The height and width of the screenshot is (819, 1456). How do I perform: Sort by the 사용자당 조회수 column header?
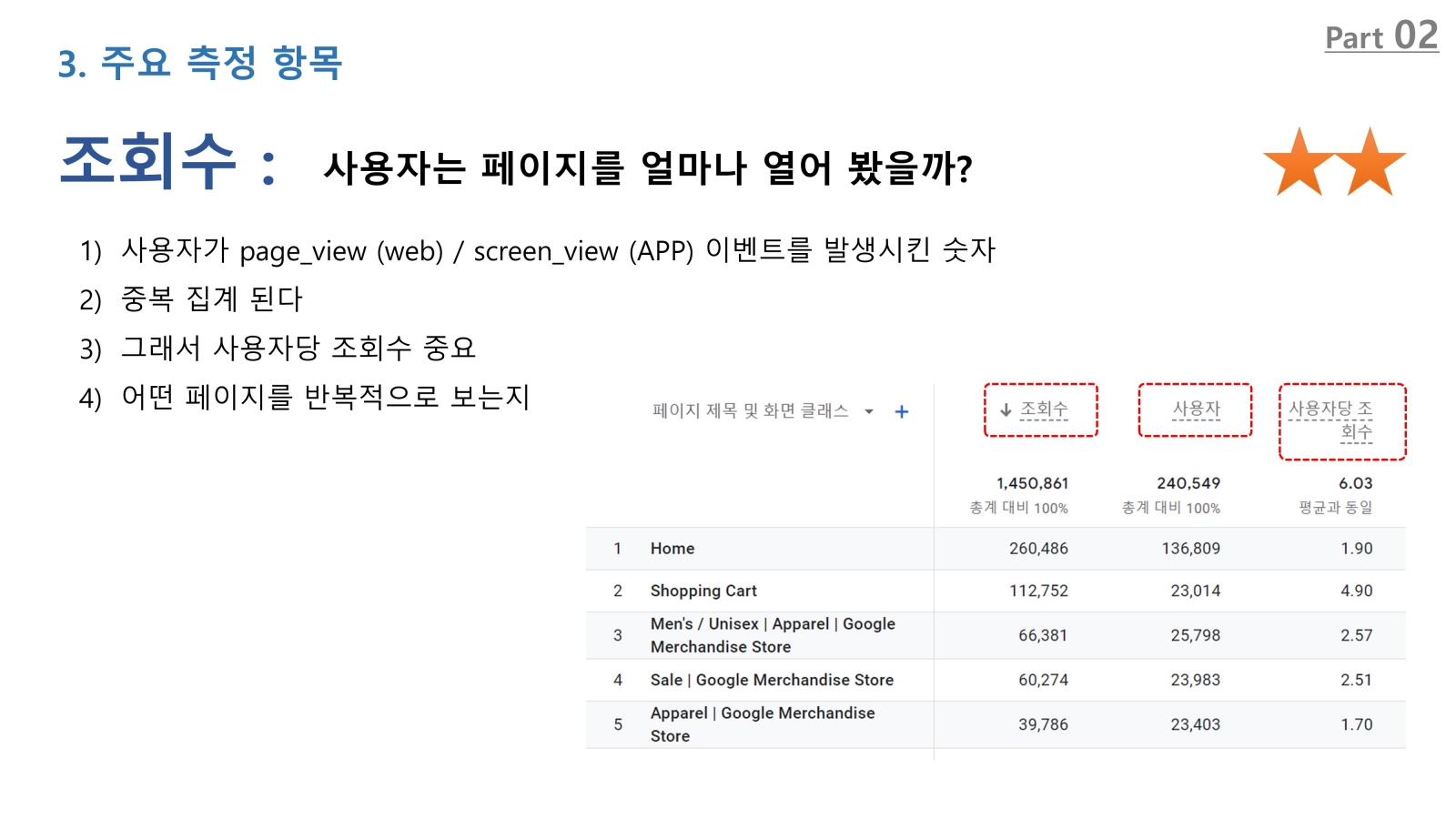tap(1331, 421)
